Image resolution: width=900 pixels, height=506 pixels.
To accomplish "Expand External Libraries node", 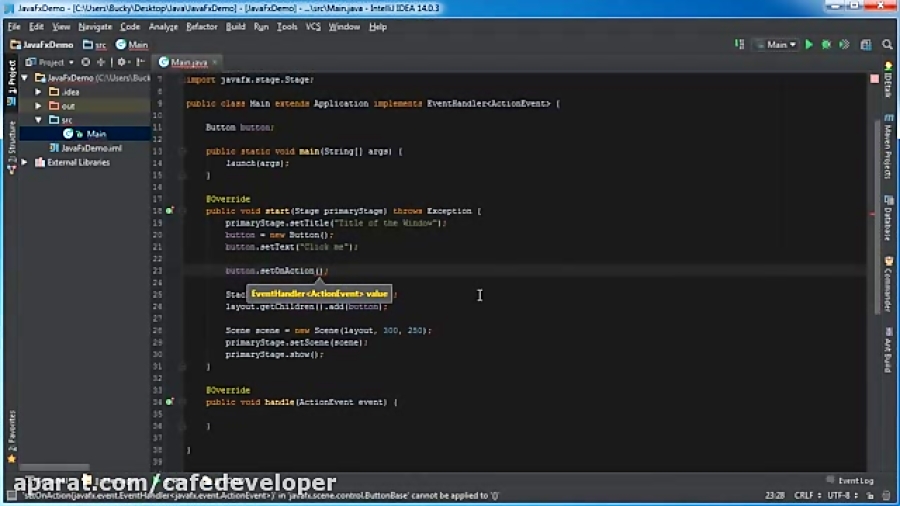I will pos(25,162).
